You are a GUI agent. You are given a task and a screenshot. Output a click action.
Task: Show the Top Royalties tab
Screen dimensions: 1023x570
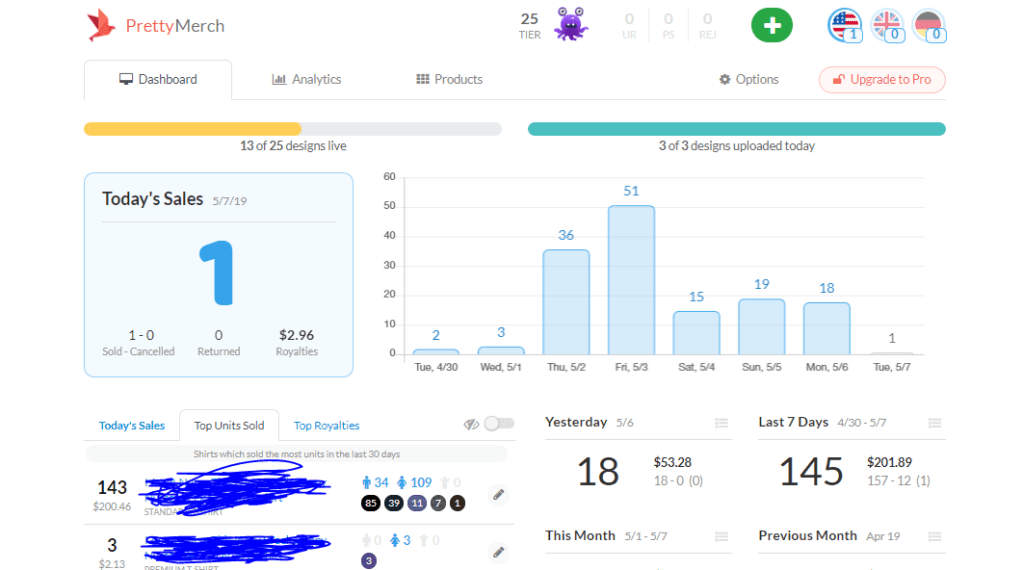click(326, 426)
